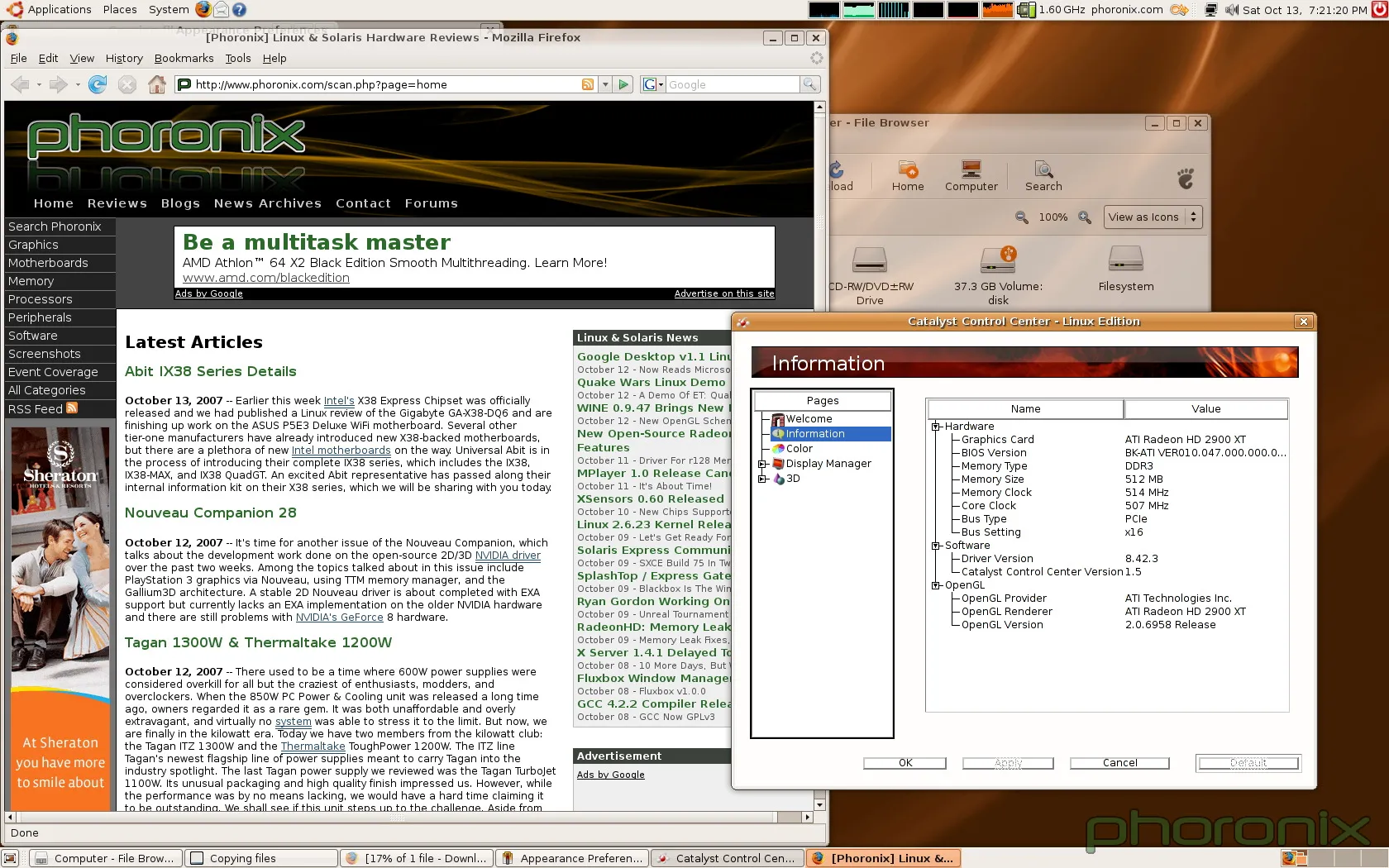Collapse the Software group
This screenshot has width=1389, height=868.
click(936, 546)
